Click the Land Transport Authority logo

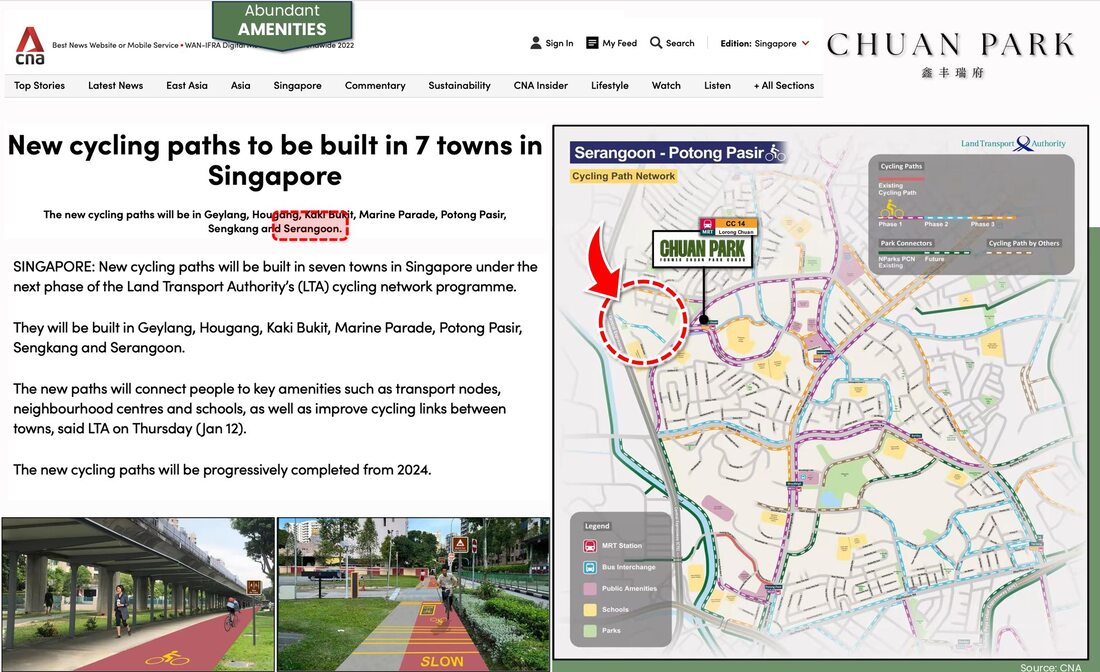[1013, 144]
